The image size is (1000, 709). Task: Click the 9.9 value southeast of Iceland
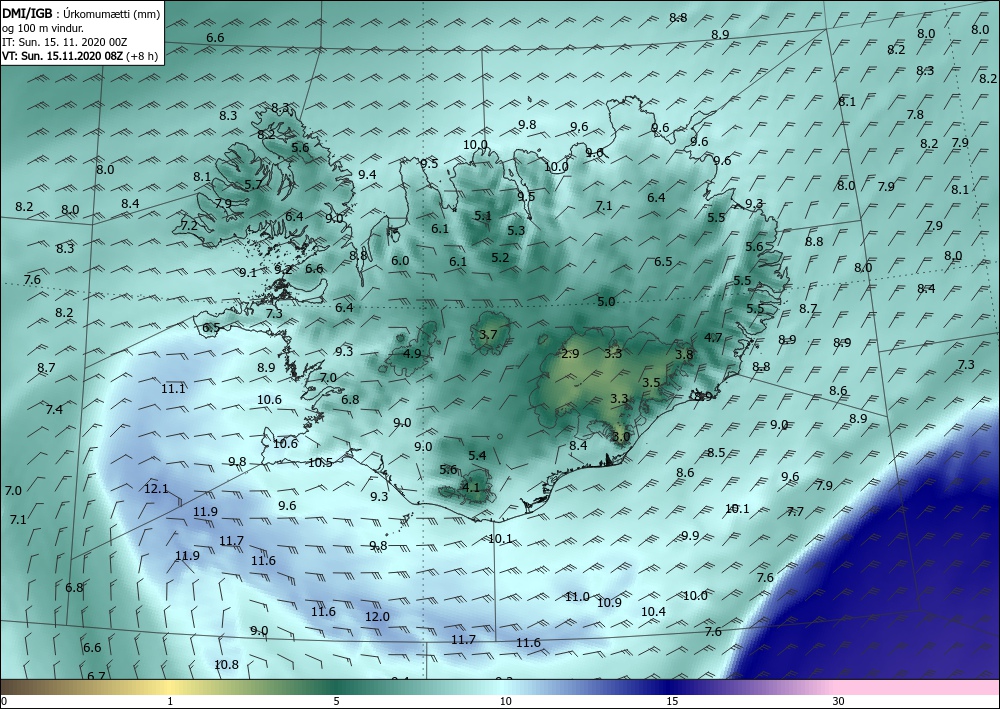690,536
